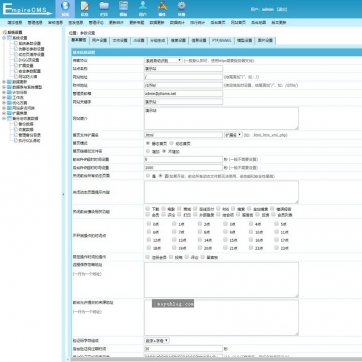Choose 是 to close all front dynamic pages
Screen dimensions: 362x362
(x=148, y=175)
